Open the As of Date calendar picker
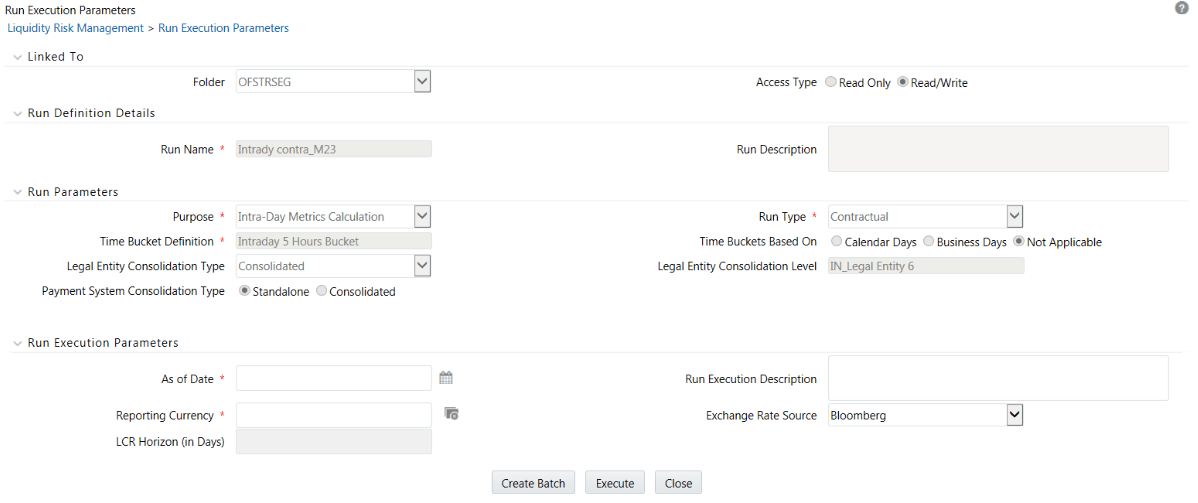The width and height of the screenshot is (1198, 503). [446, 378]
